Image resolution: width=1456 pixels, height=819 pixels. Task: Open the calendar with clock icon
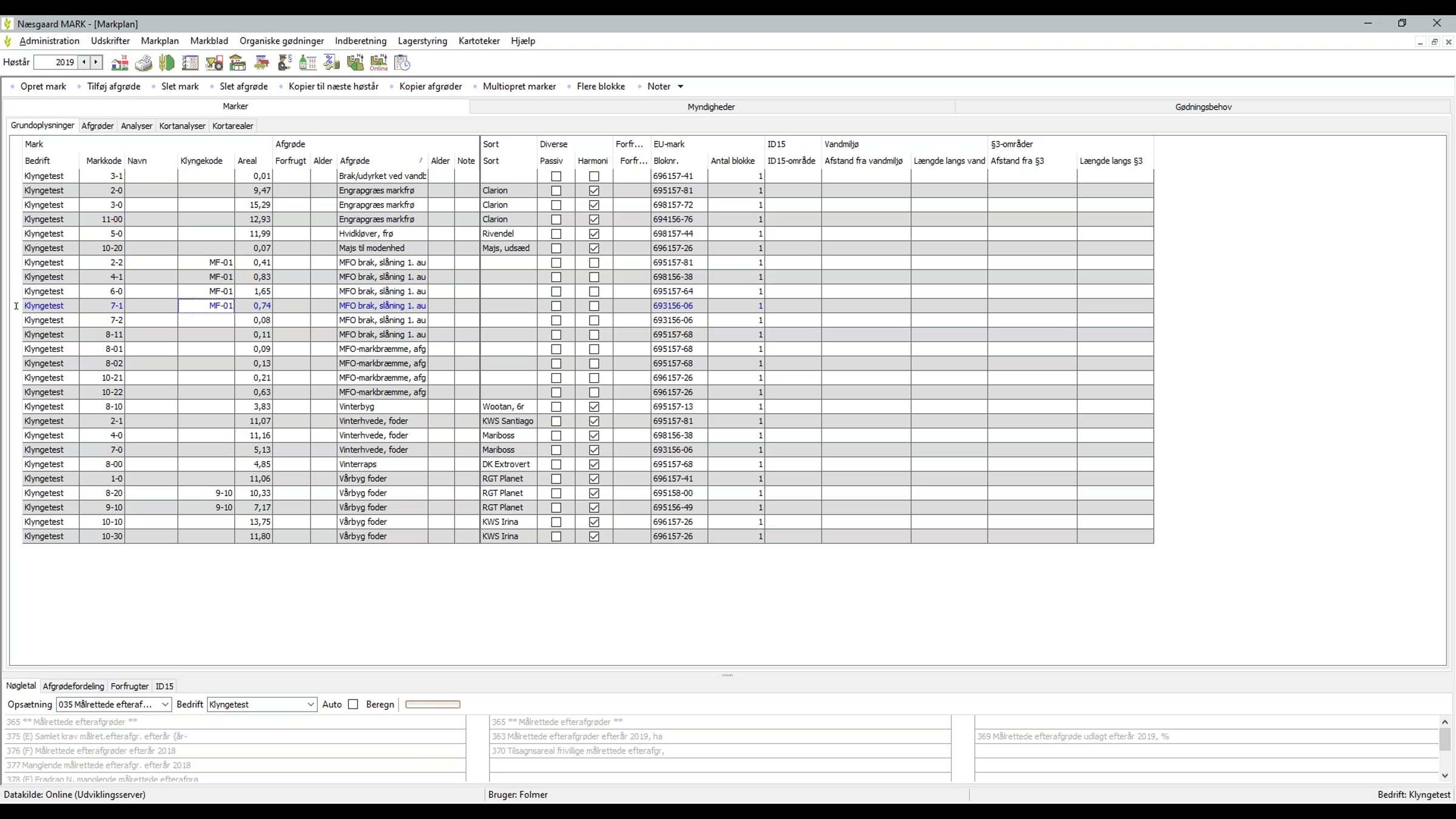tap(402, 62)
